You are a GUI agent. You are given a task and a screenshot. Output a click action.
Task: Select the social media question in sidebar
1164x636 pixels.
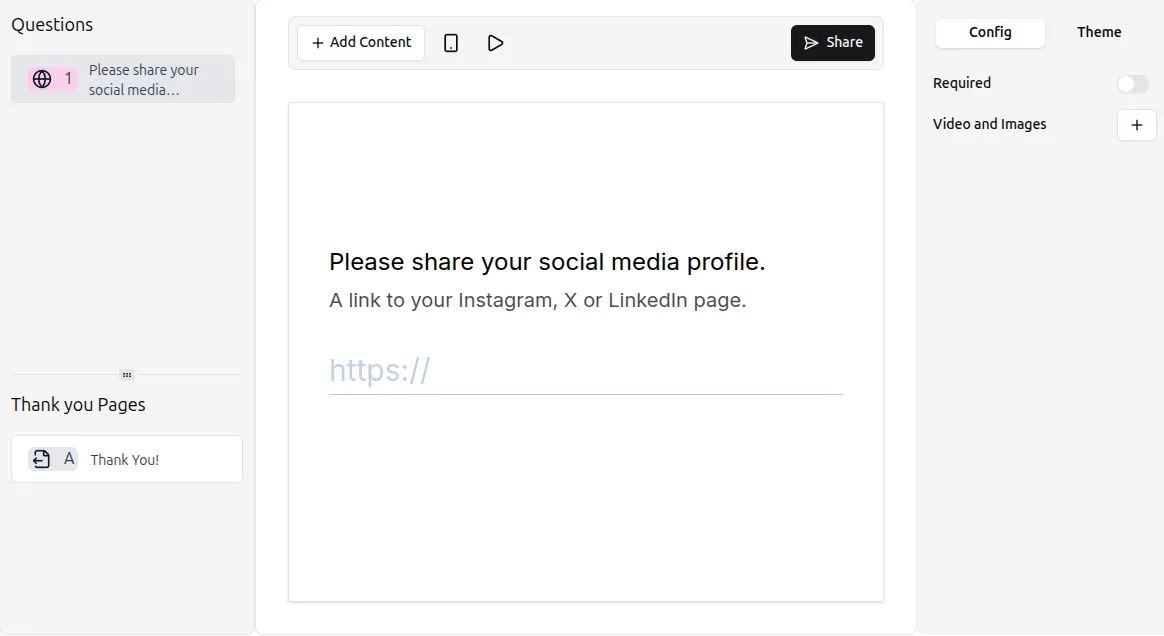(x=144, y=79)
